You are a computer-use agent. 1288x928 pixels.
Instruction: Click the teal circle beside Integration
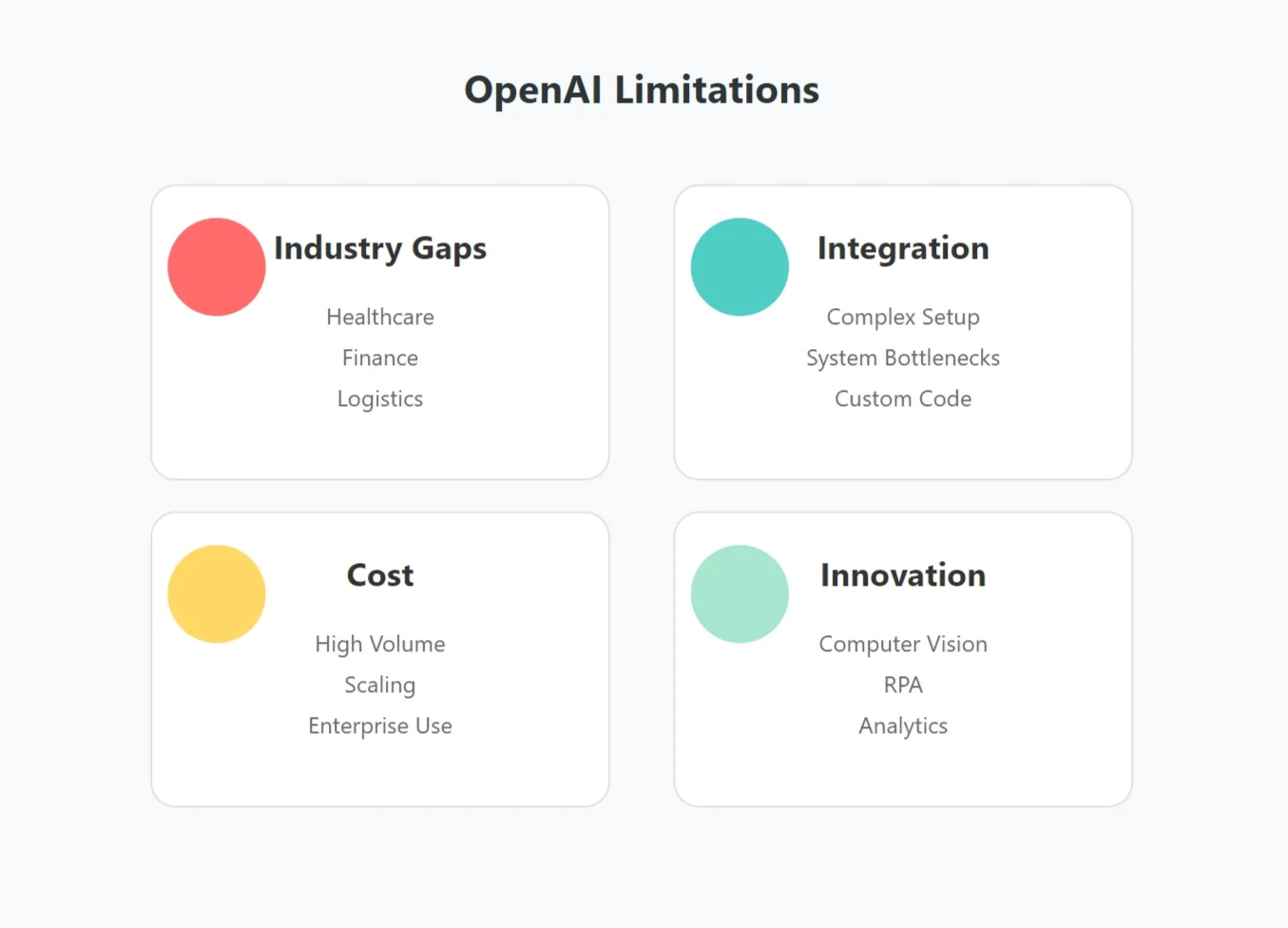point(740,267)
